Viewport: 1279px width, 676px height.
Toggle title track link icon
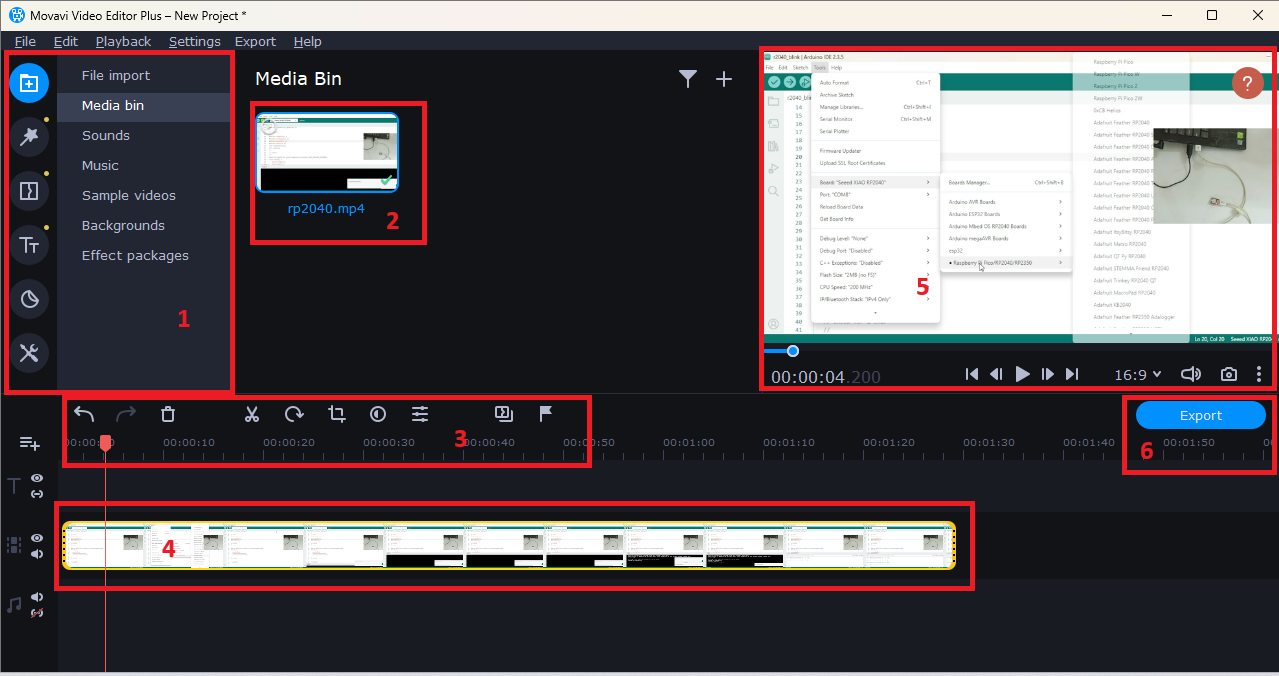pos(37,494)
